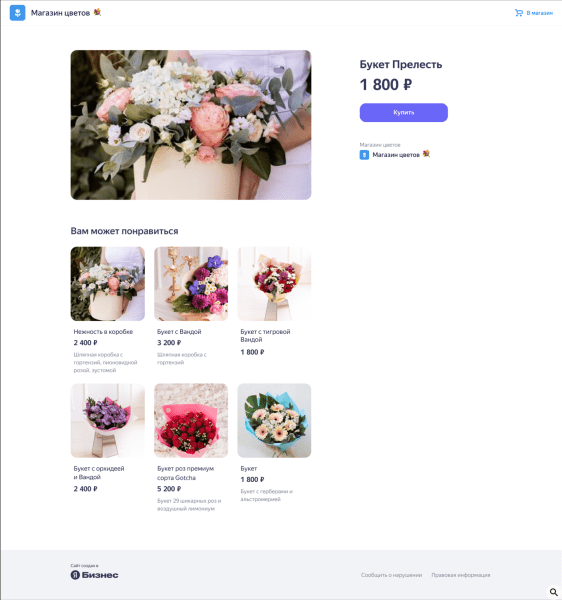The width and height of the screenshot is (562, 600).
Task: Open the purple orchid bouquet thumbnail
Action: [108, 421]
